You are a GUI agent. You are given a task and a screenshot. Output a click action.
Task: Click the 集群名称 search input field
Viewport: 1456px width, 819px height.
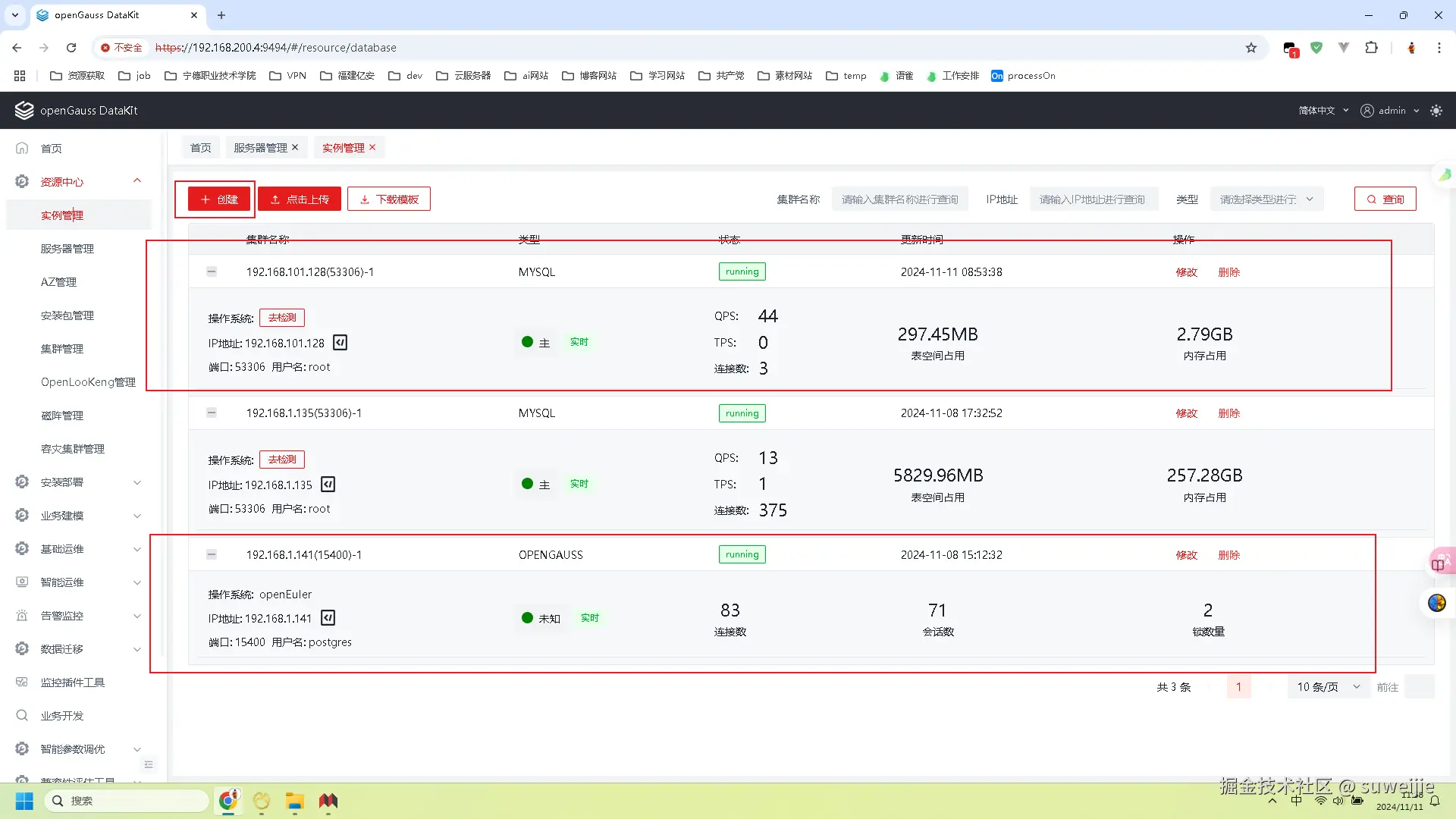(x=899, y=199)
